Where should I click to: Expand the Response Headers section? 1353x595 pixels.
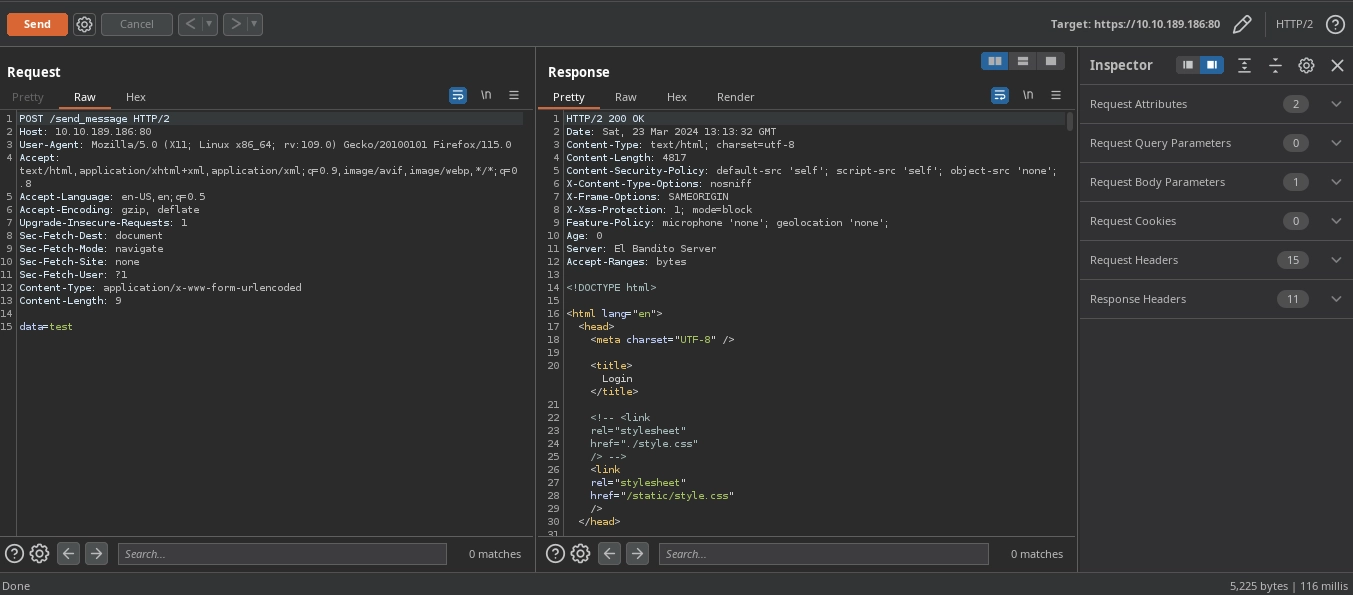tap(1336, 299)
